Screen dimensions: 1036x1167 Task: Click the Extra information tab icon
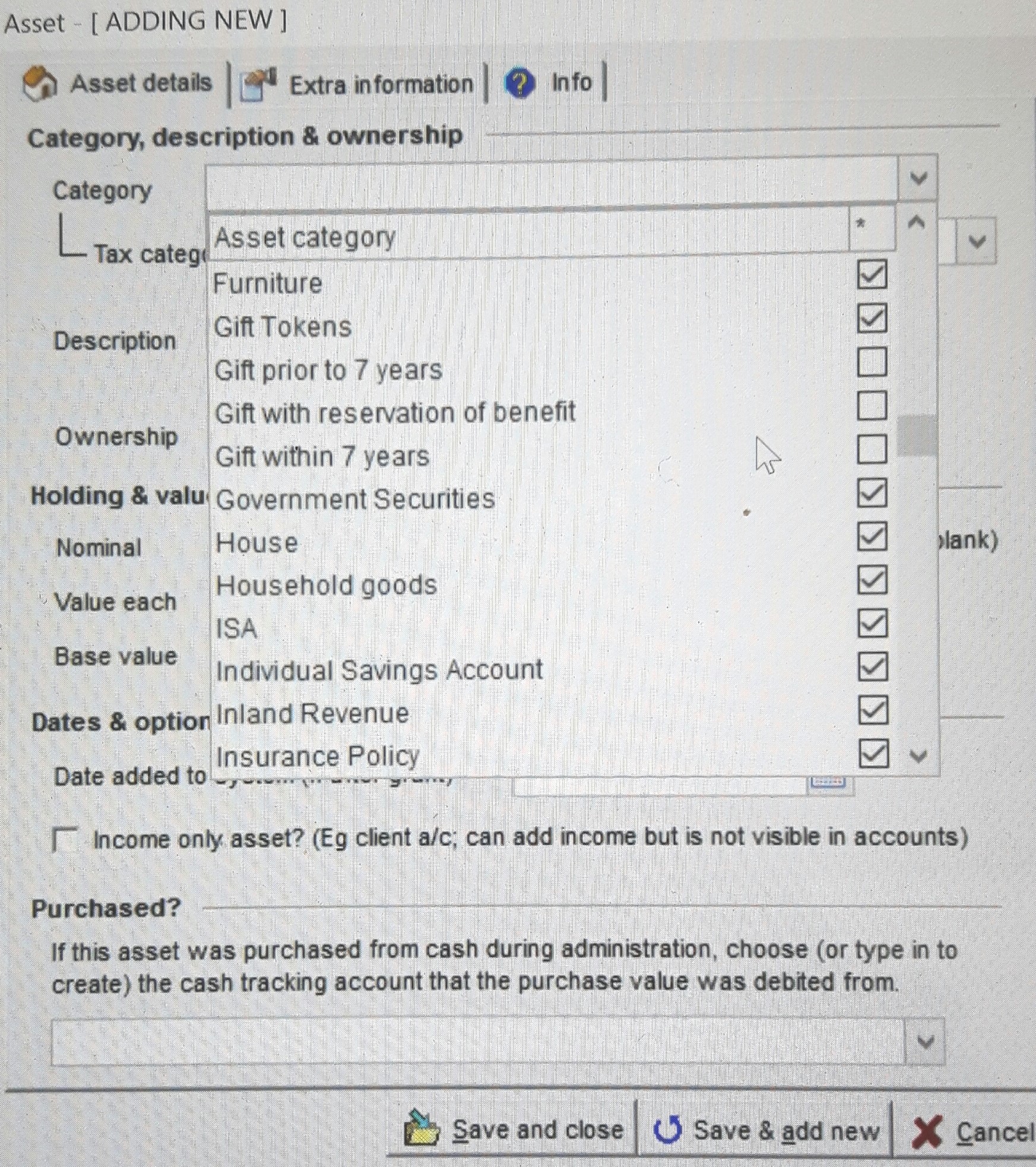click(258, 85)
